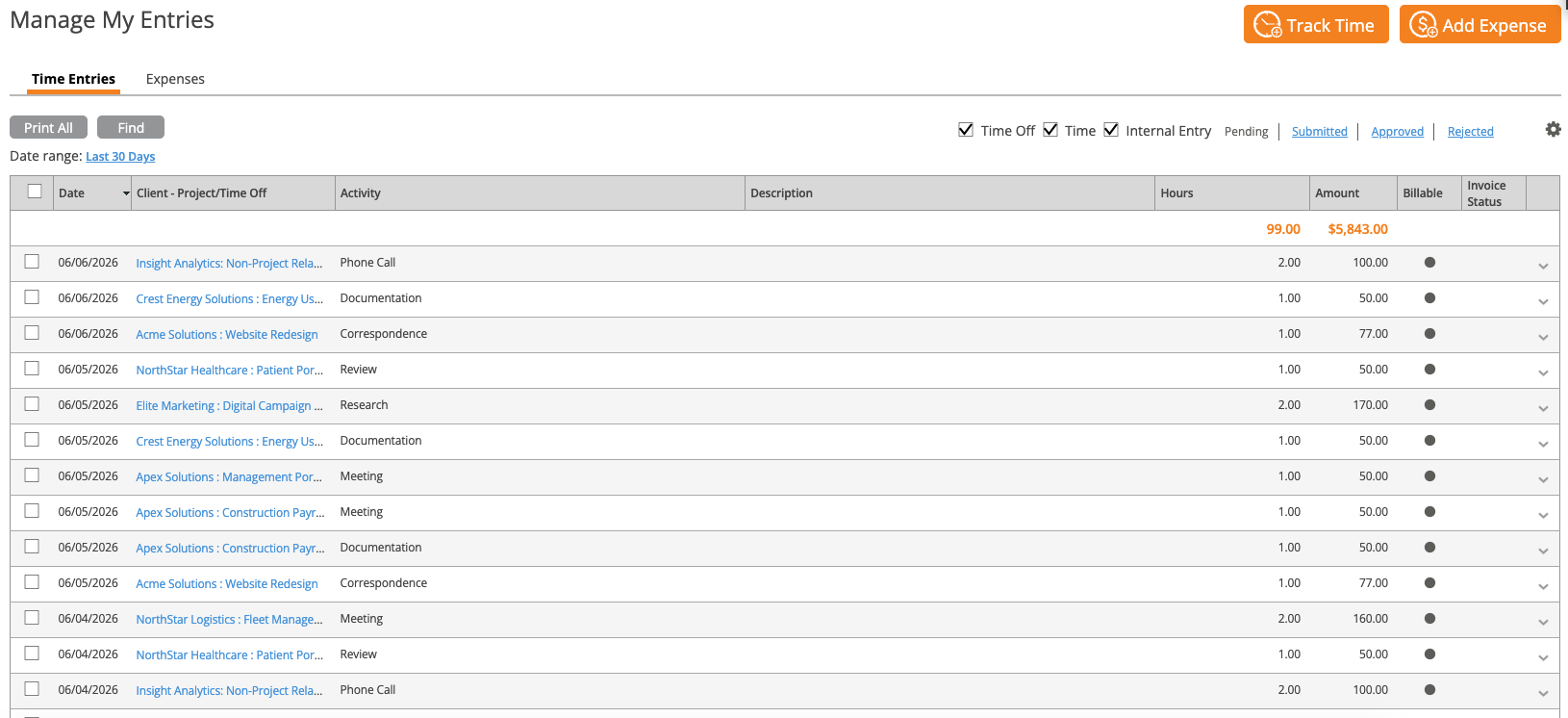Click the Track Time button
The width and height of the screenshot is (1568, 718).
click(x=1316, y=25)
